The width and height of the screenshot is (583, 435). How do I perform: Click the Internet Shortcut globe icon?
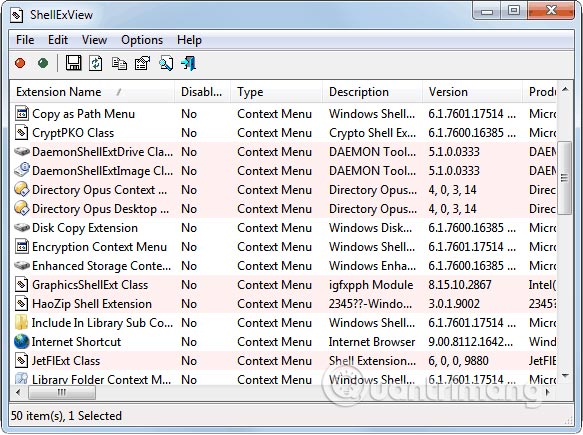[x=22, y=341]
